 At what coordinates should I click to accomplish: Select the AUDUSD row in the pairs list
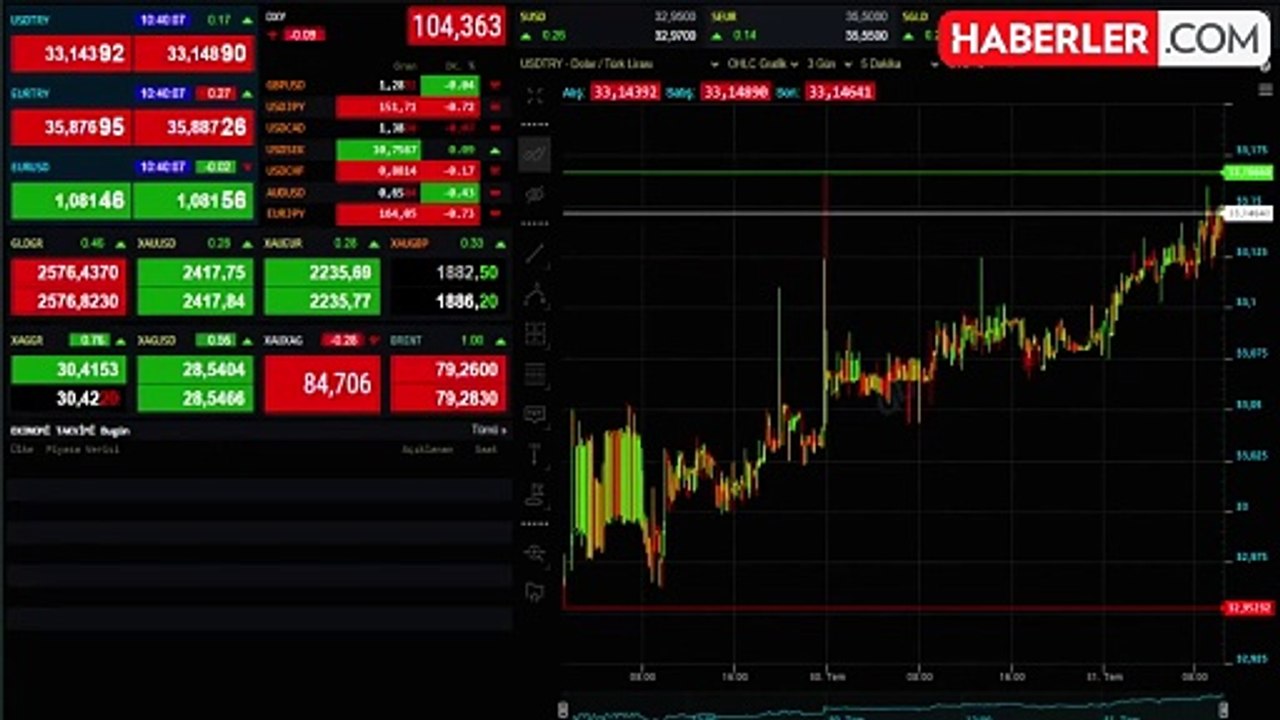(384, 193)
